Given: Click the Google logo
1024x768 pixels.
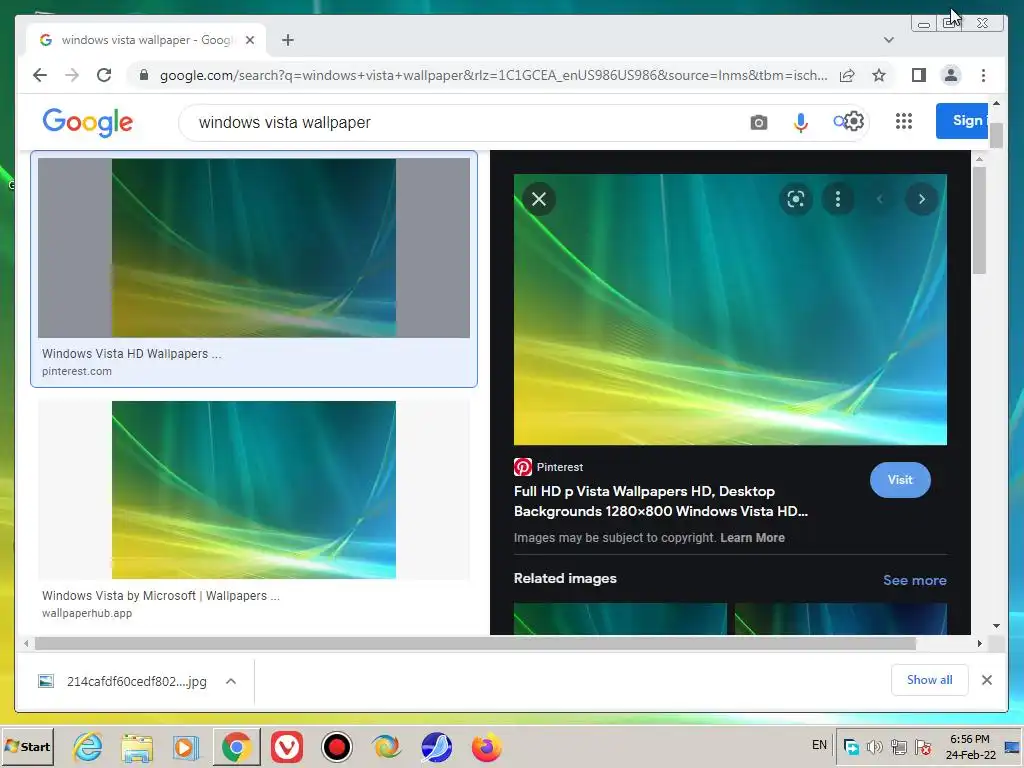Looking at the screenshot, I should coord(88,123).
